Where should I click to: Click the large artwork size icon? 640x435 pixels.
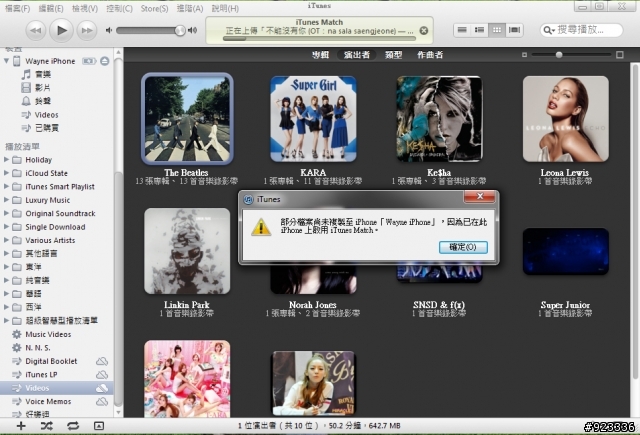point(620,55)
